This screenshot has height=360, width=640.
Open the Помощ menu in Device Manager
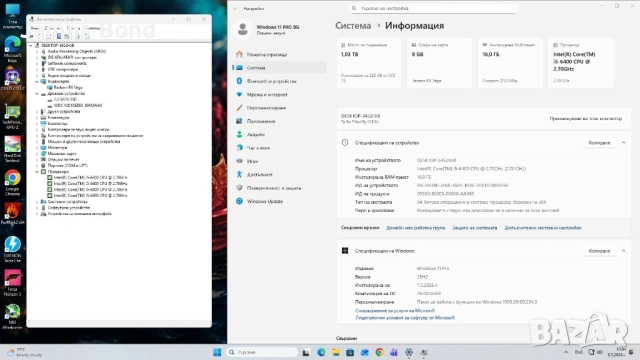(92, 28)
